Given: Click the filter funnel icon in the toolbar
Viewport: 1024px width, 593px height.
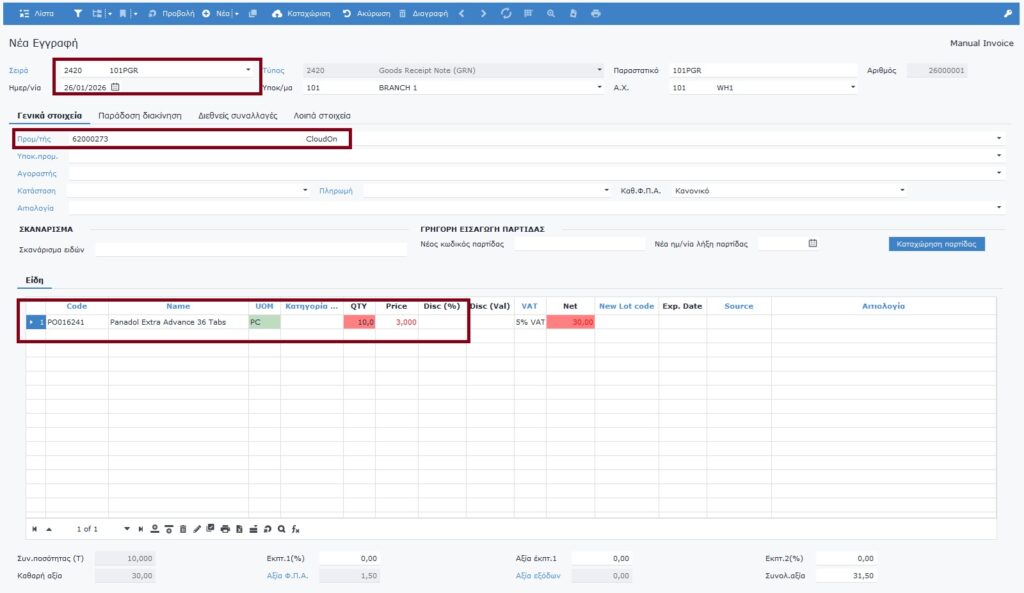Looking at the screenshot, I should [78, 14].
